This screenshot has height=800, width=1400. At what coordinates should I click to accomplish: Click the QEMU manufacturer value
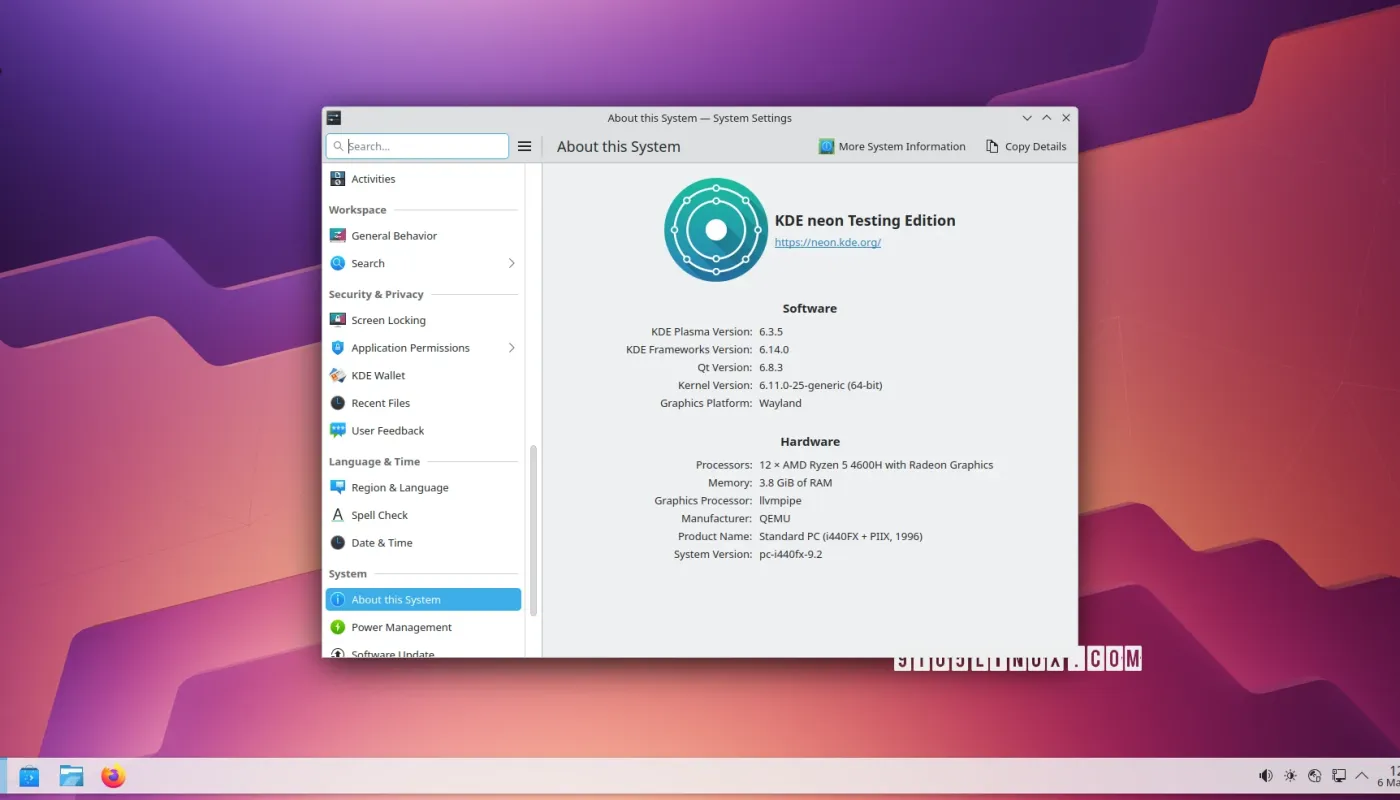click(774, 519)
